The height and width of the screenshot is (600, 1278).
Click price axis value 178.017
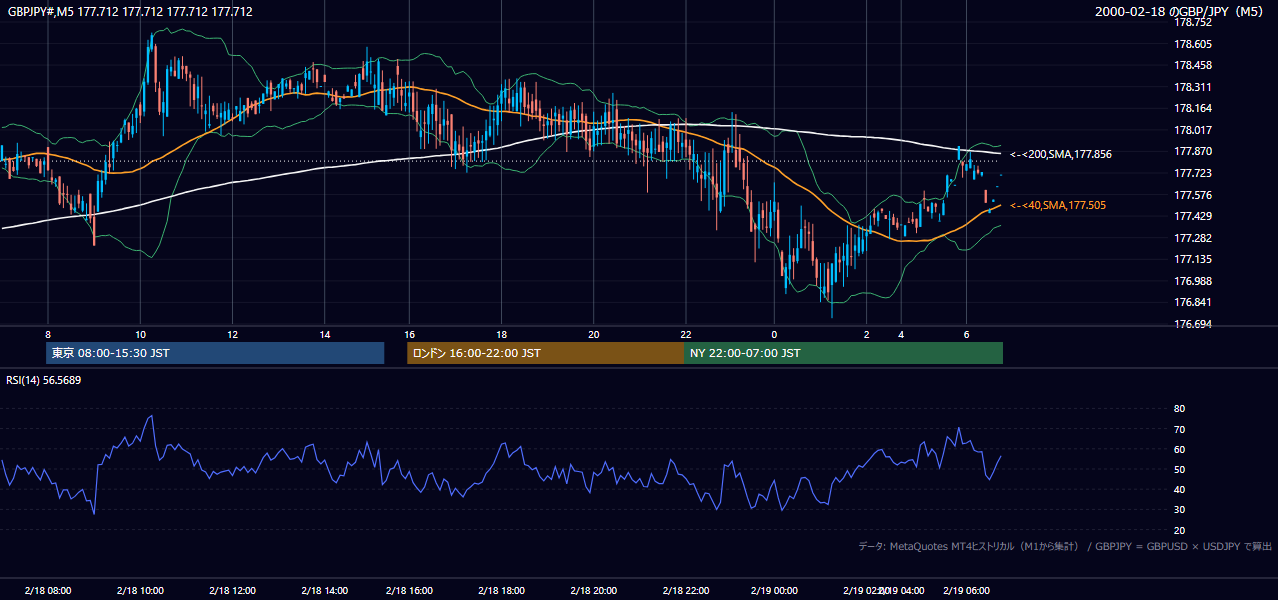click(x=1193, y=130)
